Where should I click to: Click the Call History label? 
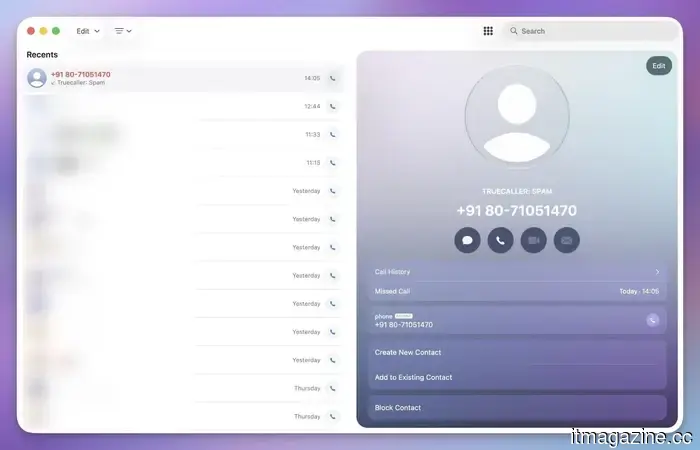pos(392,271)
